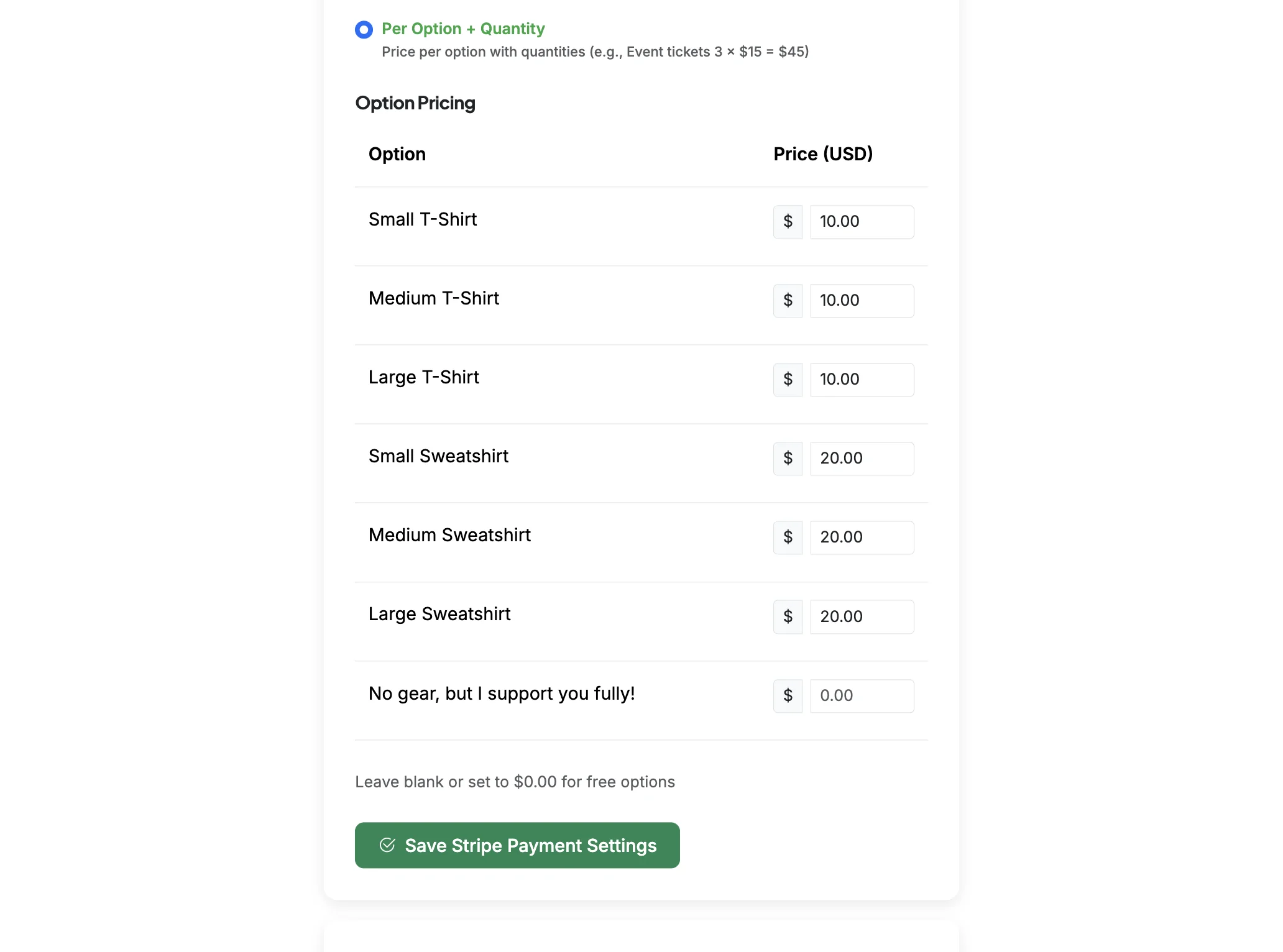
Task: Click the Option column header
Action: 397,154
